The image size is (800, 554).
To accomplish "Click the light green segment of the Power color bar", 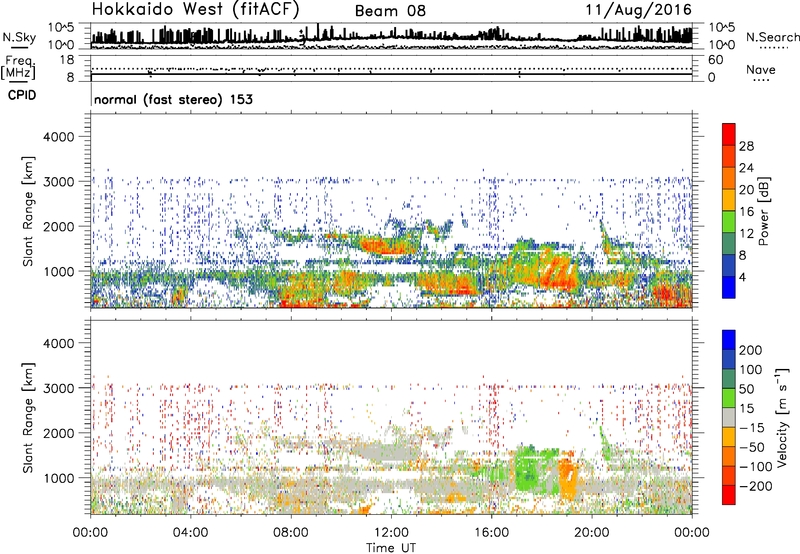I will click(x=729, y=222).
